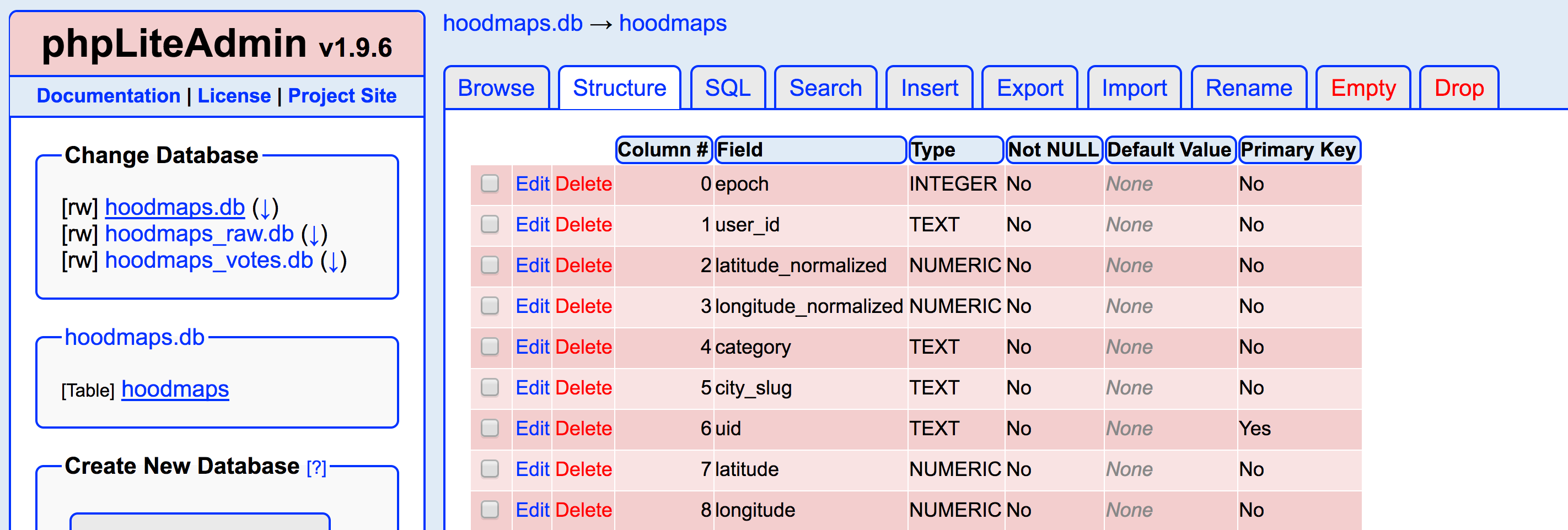Delete the latitude column (row 7)
Screen dimensions: 1568x530
click(584, 469)
